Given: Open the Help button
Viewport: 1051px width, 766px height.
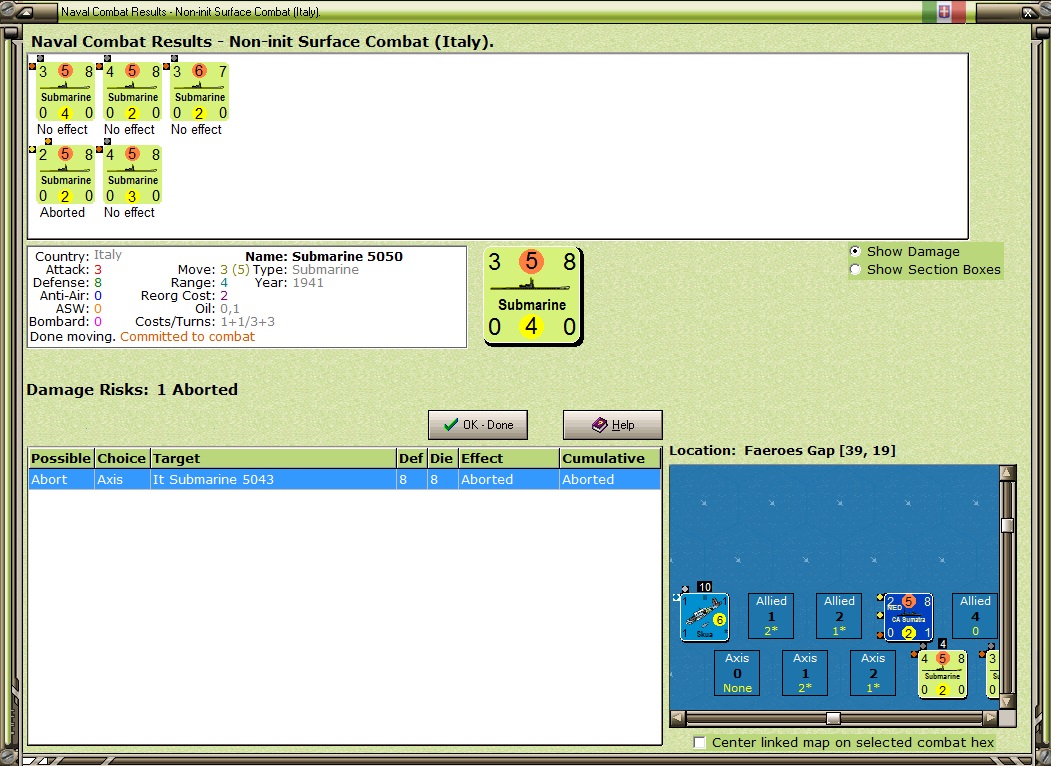Looking at the screenshot, I should pyautogui.click(x=613, y=425).
